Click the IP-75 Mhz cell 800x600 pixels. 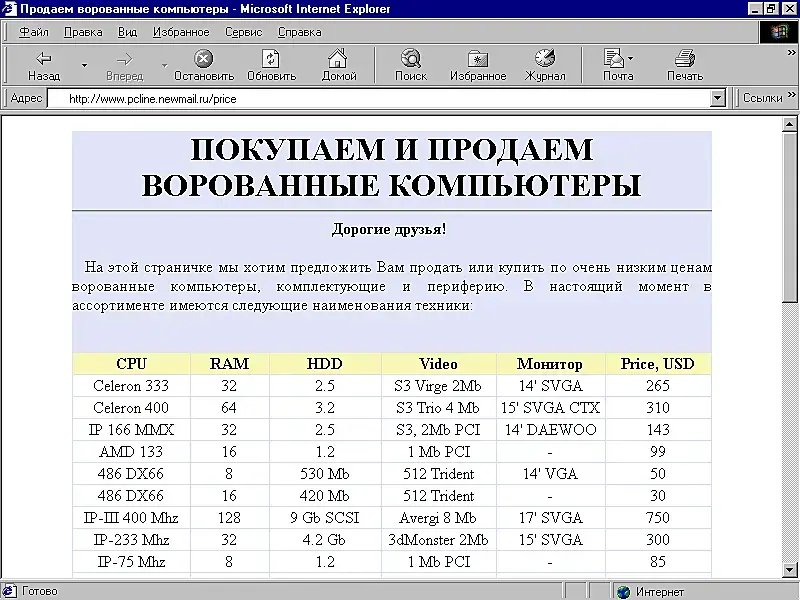pyautogui.click(x=131, y=562)
